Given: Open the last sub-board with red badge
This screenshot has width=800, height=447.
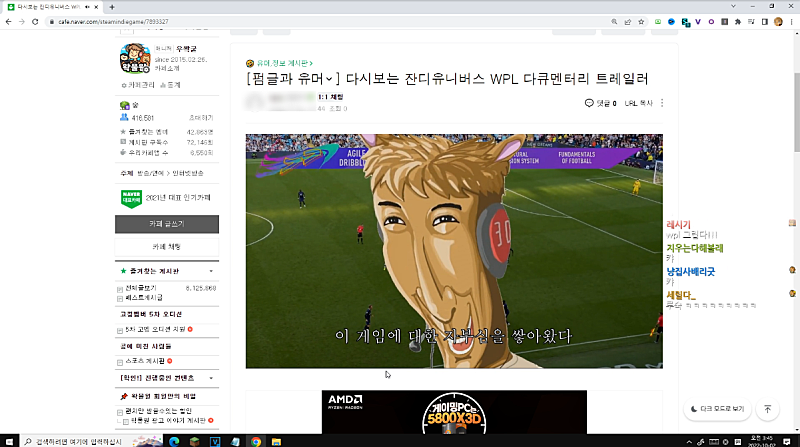Looking at the screenshot, I should 168,421.
